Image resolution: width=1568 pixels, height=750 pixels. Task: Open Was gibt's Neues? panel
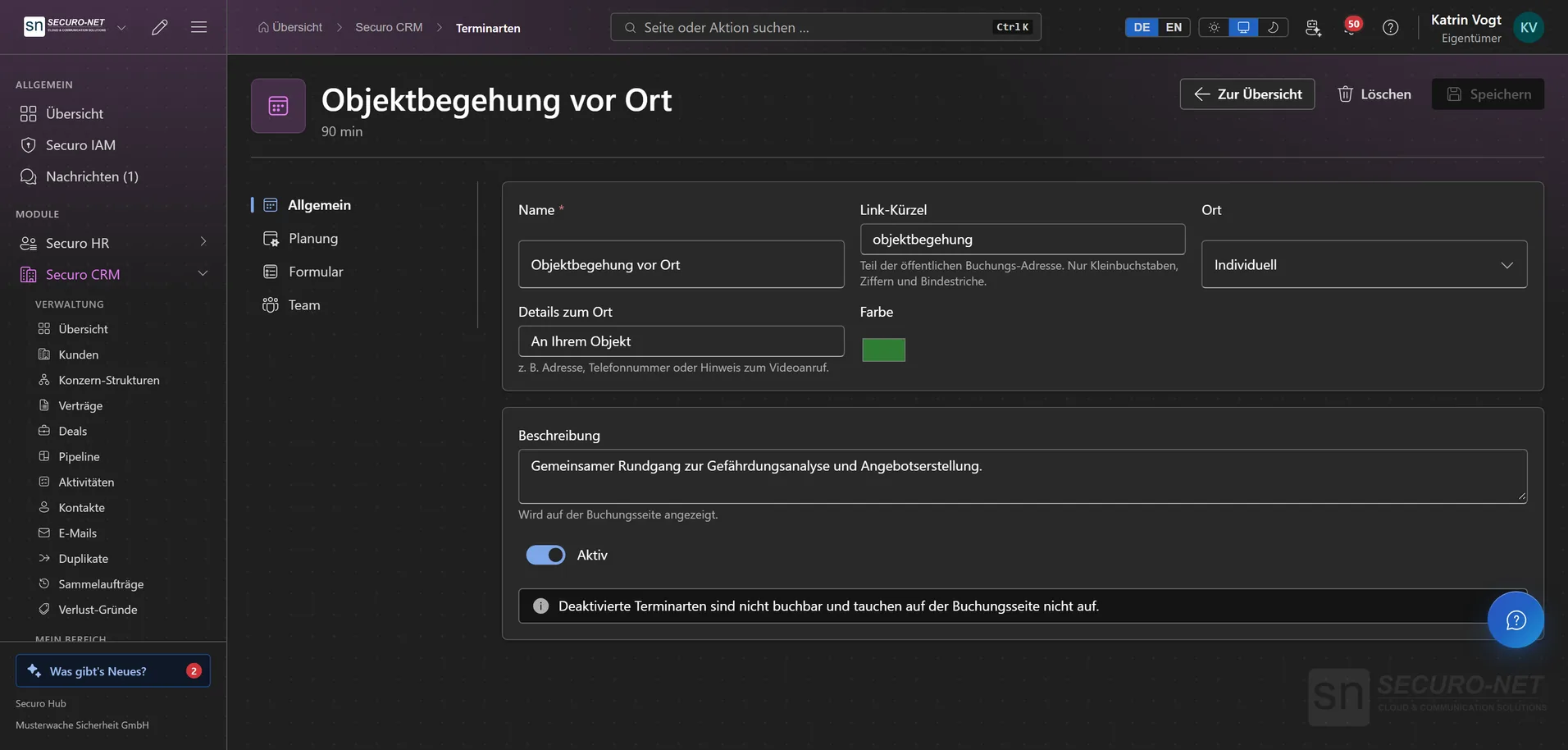tap(113, 670)
